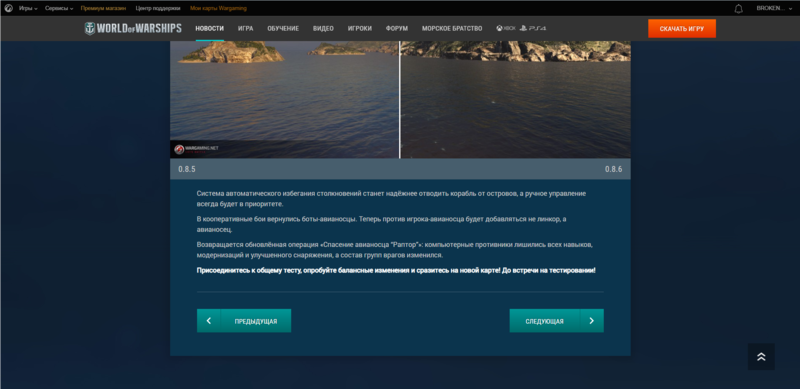The image size is (800, 389).
Task: Open the Обучение navigation tab
Action: pos(283,29)
